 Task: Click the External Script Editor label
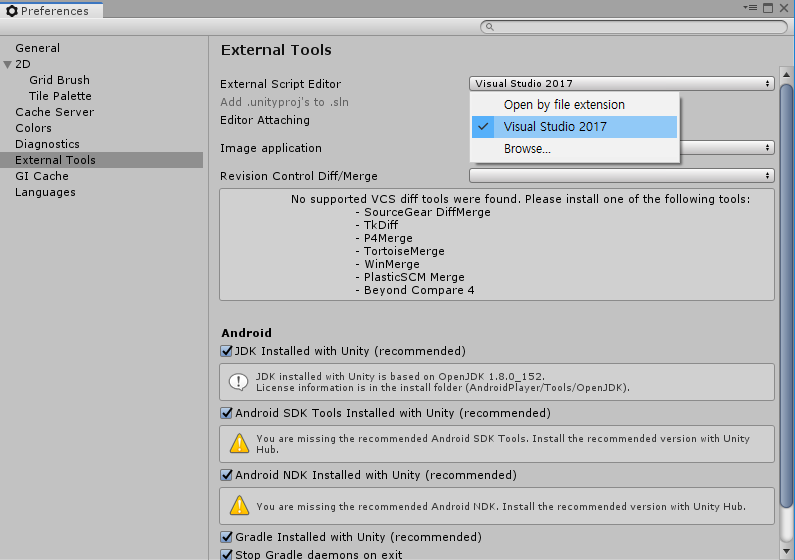pyautogui.click(x=280, y=84)
